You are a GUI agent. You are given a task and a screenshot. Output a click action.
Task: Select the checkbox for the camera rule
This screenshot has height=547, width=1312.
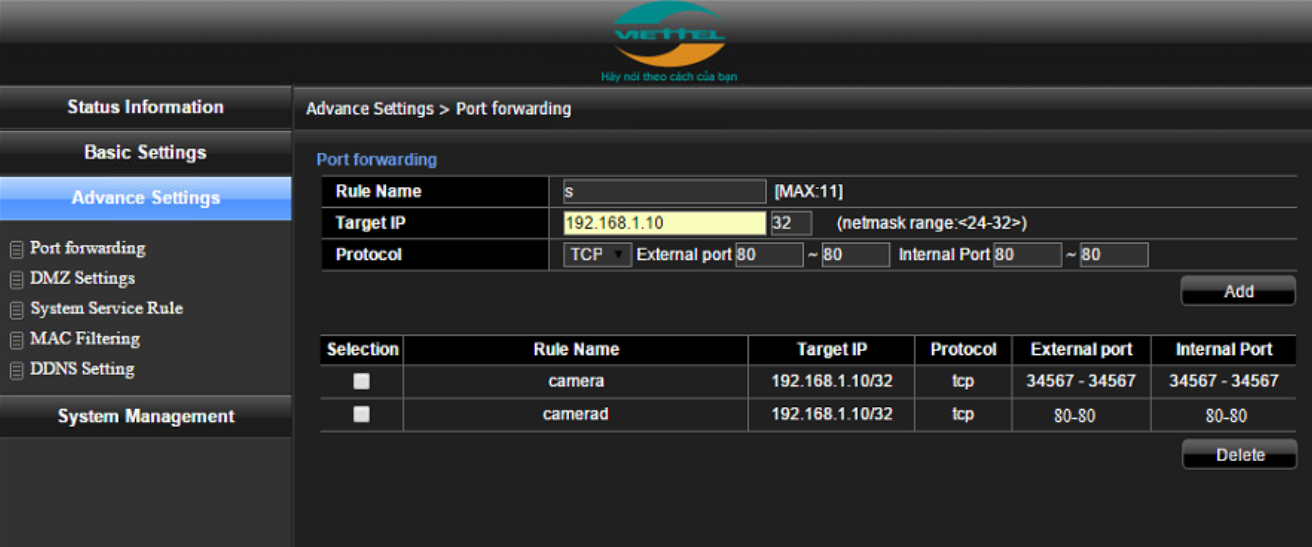[x=361, y=381]
